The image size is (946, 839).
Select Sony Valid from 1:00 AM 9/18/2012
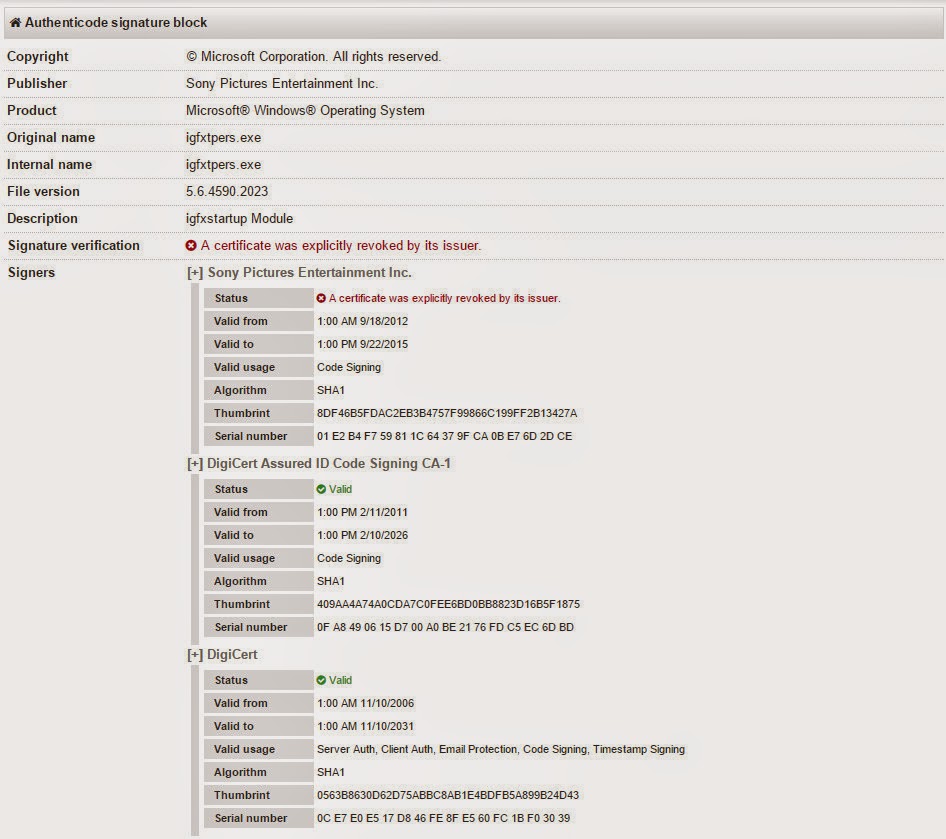[363, 321]
